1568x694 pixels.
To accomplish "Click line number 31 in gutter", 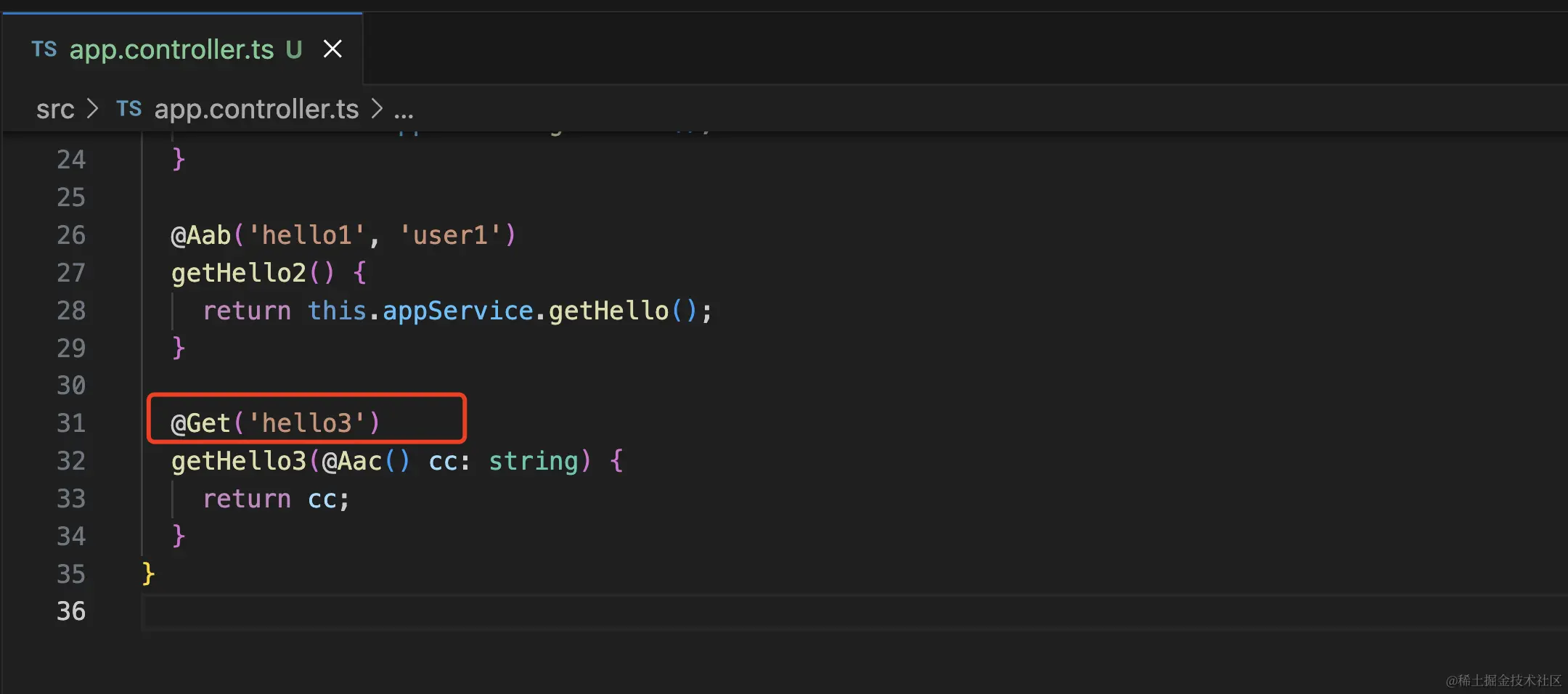I will (71, 423).
